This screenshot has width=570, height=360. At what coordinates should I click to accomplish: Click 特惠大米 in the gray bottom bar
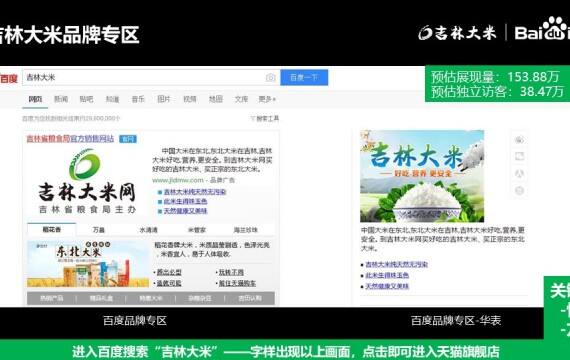tap(150, 299)
